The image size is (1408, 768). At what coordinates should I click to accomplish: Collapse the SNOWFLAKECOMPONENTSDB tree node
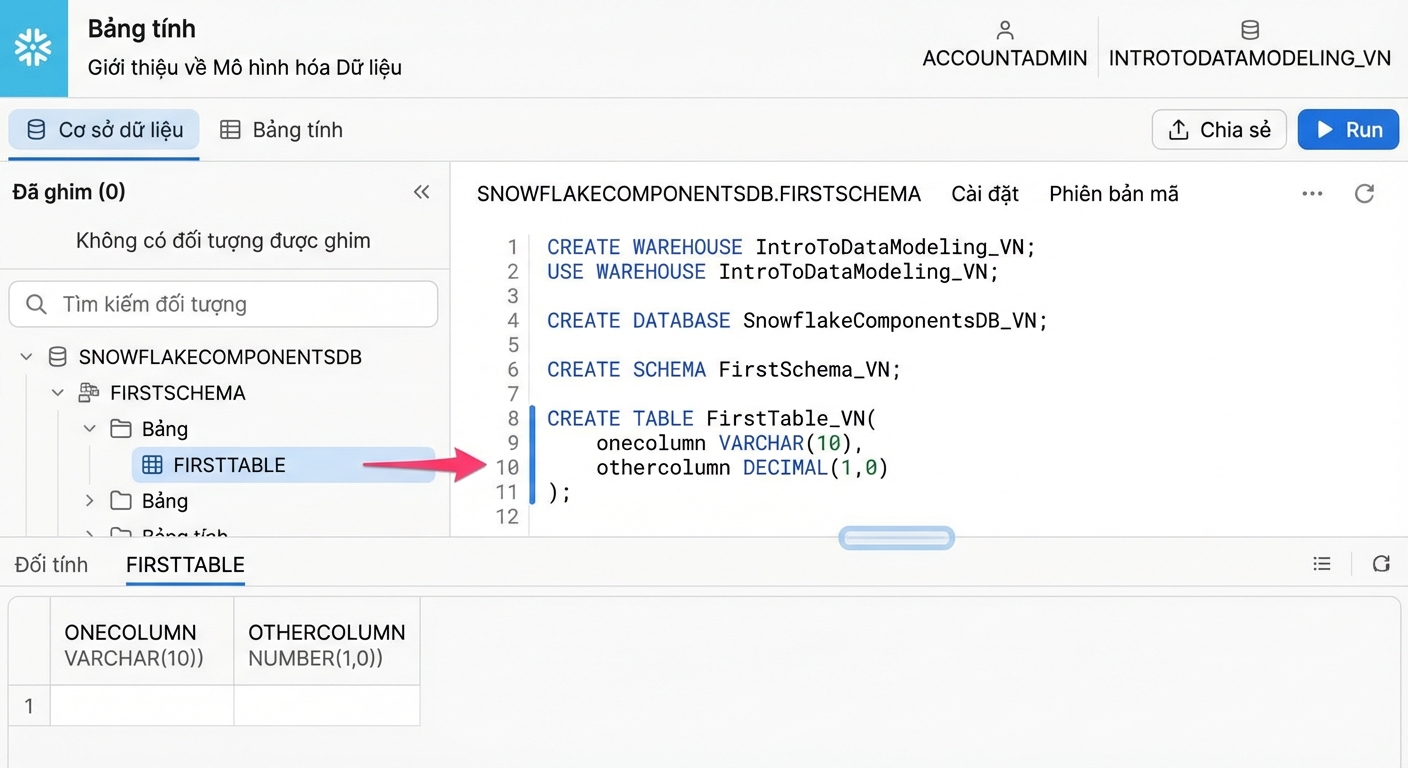27,357
